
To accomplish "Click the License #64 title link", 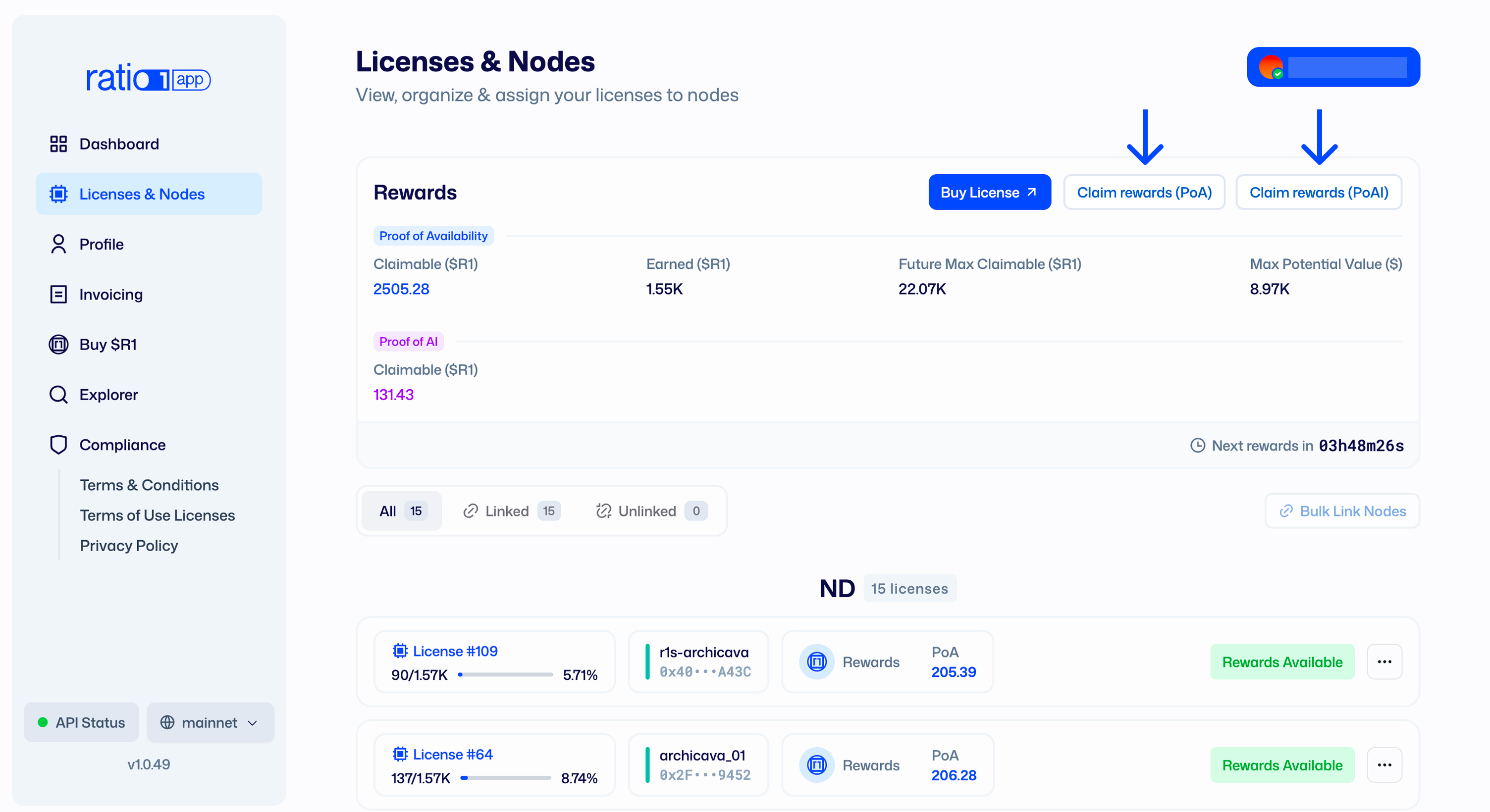I will coord(453,754).
